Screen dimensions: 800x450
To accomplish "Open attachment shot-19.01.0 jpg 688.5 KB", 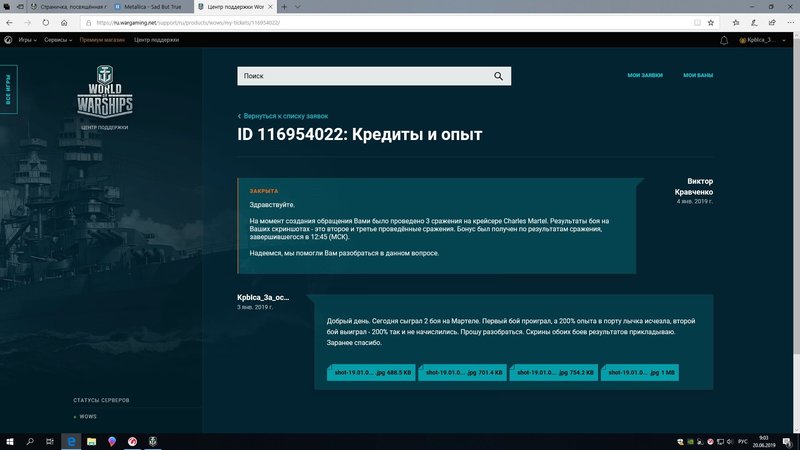I will (x=371, y=372).
